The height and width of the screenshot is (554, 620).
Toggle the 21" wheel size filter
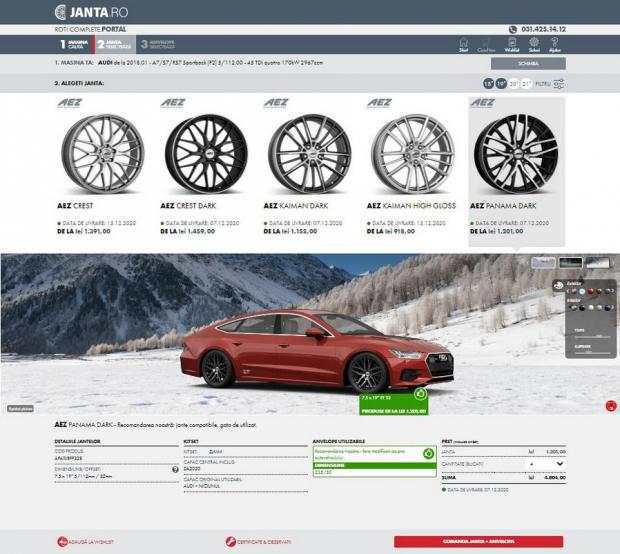coord(527,84)
